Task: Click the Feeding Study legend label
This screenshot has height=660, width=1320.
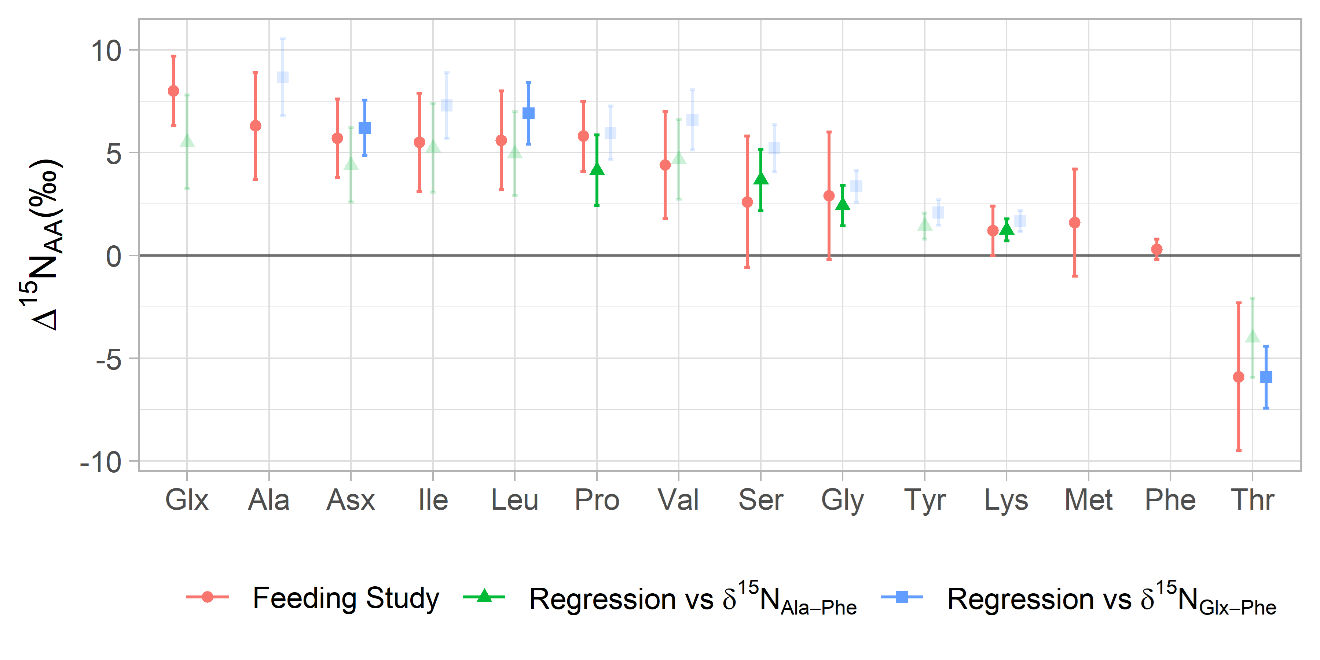Action: tap(345, 598)
